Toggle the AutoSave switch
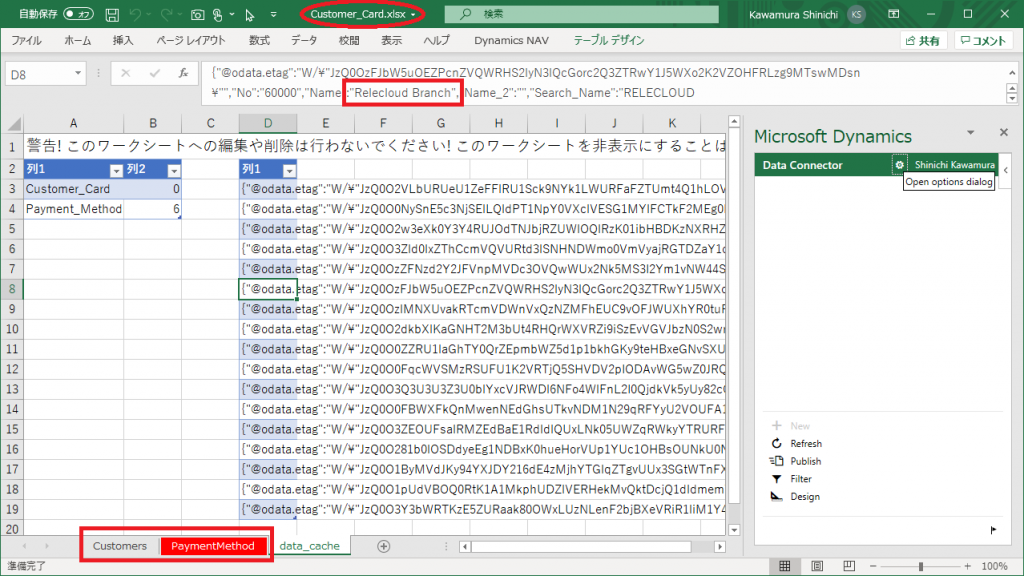 click(78, 14)
